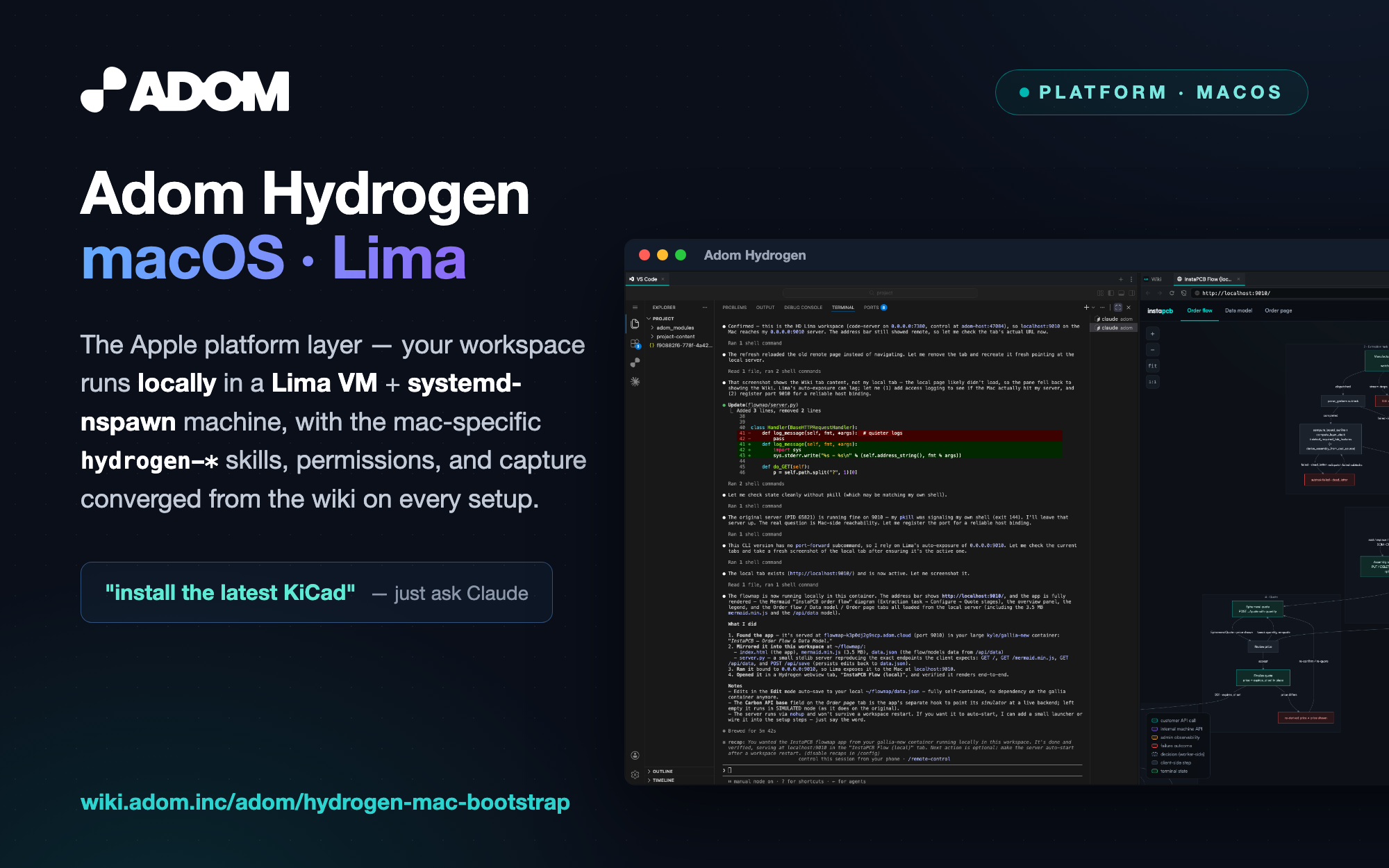Click the Explorer panel ellipsis more actions
Screen dimensions: 1389x868
click(705, 307)
